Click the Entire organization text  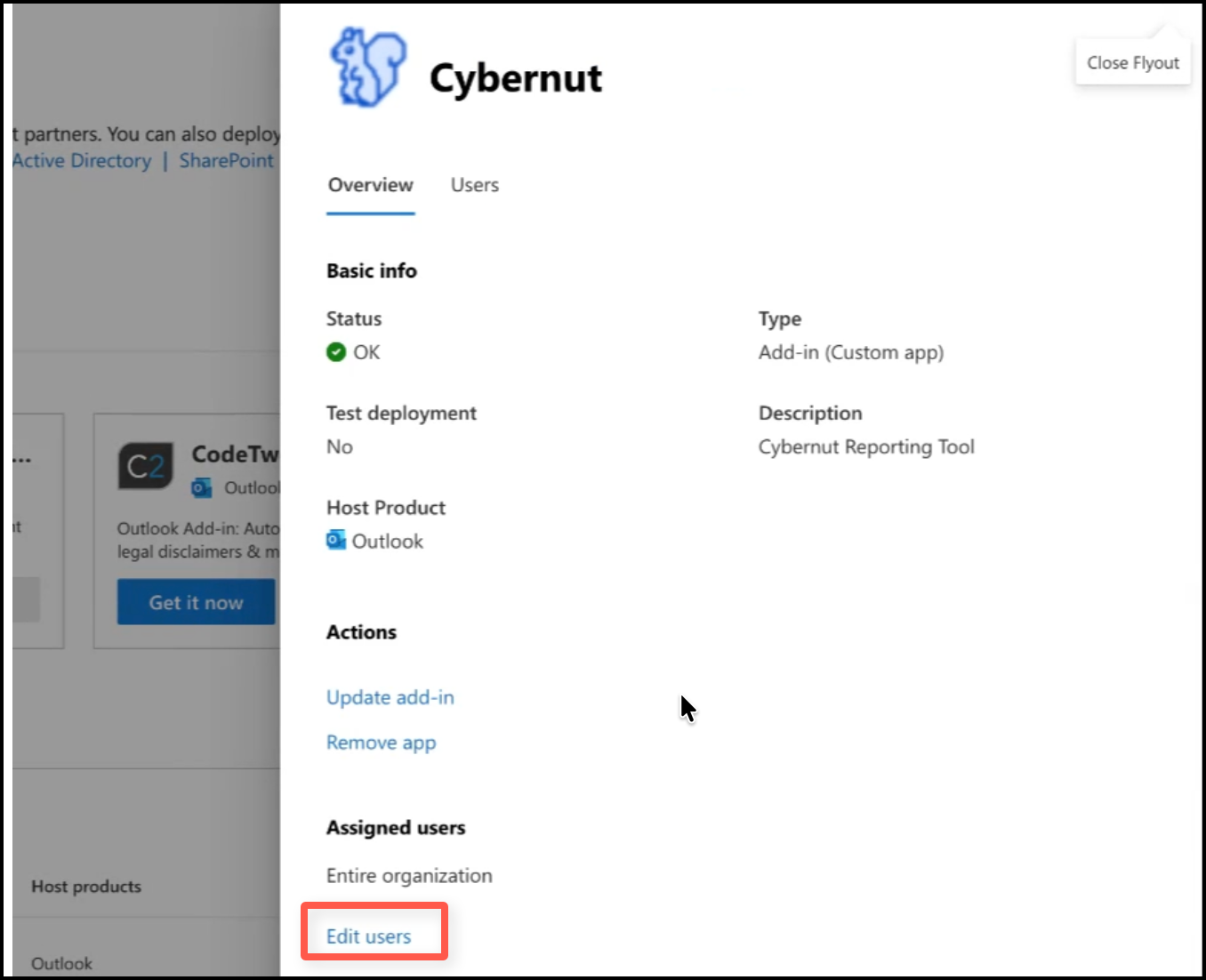(x=409, y=876)
